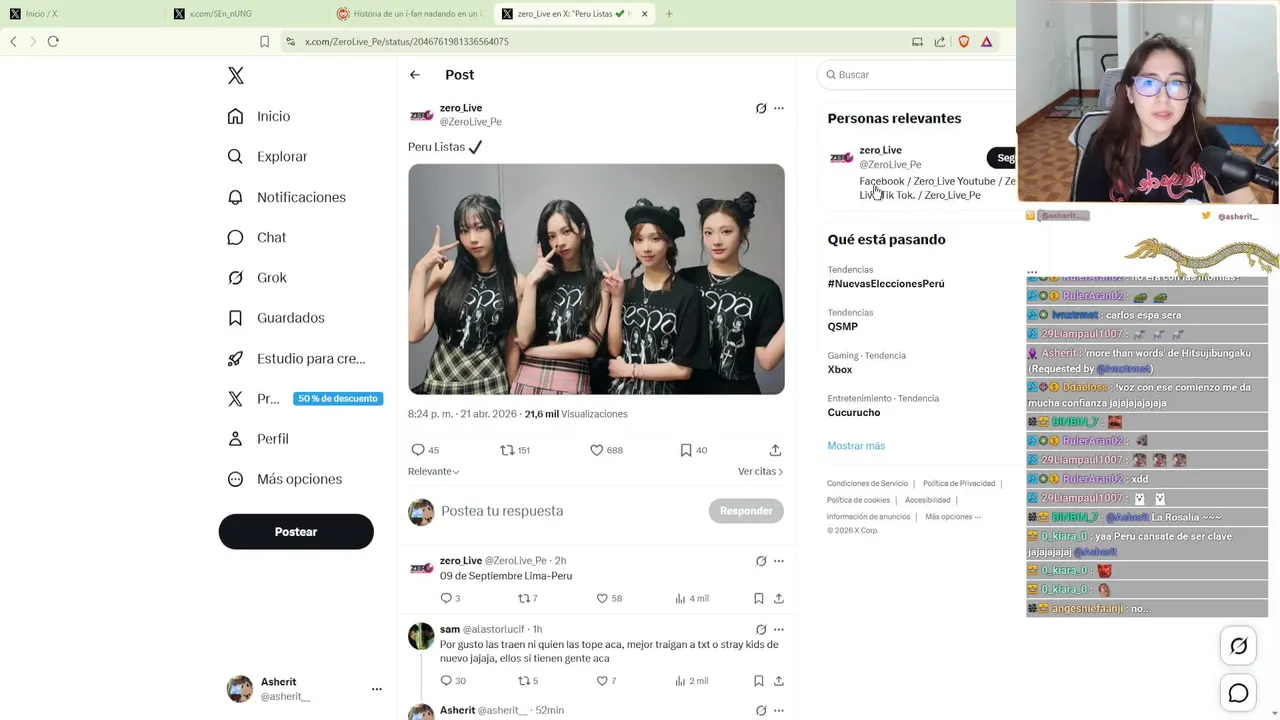Click the Postear button

click(296, 532)
